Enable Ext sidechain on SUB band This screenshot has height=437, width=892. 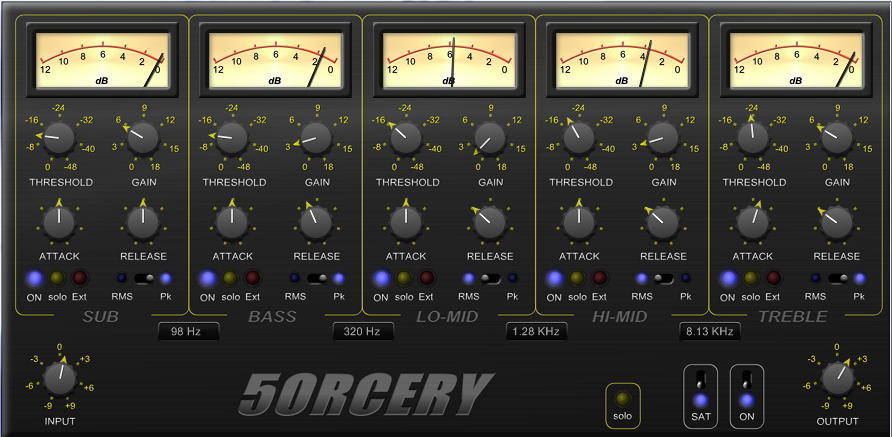(x=79, y=278)
